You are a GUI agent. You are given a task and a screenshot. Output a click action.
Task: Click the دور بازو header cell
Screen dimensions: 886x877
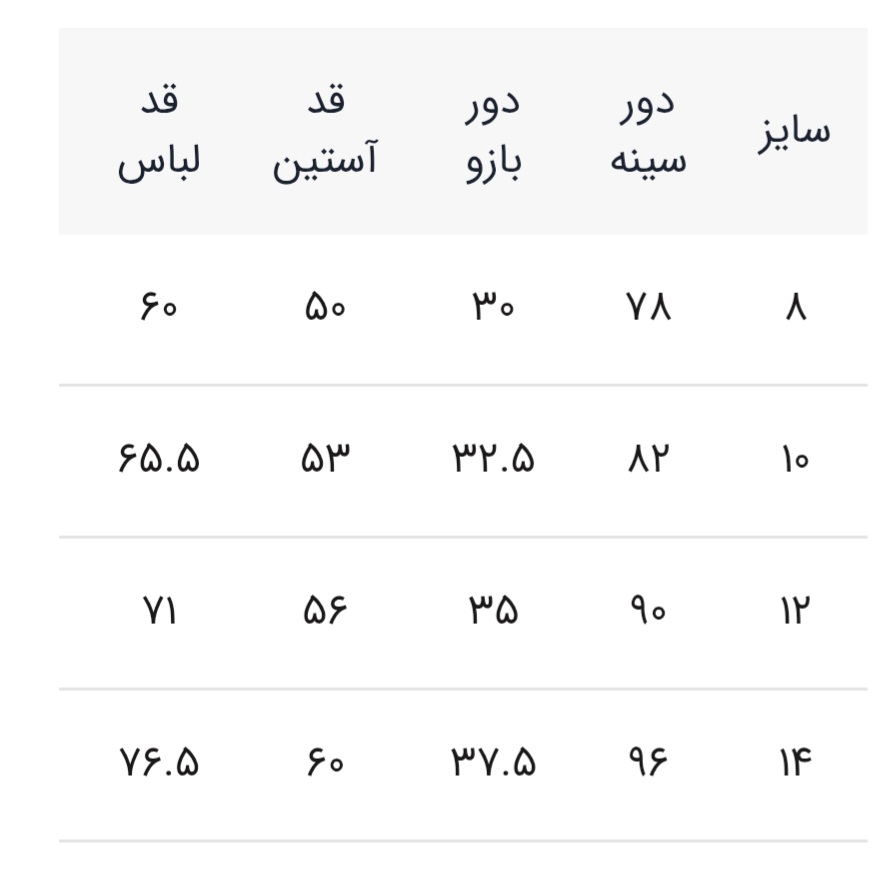[x=494, y=132]
